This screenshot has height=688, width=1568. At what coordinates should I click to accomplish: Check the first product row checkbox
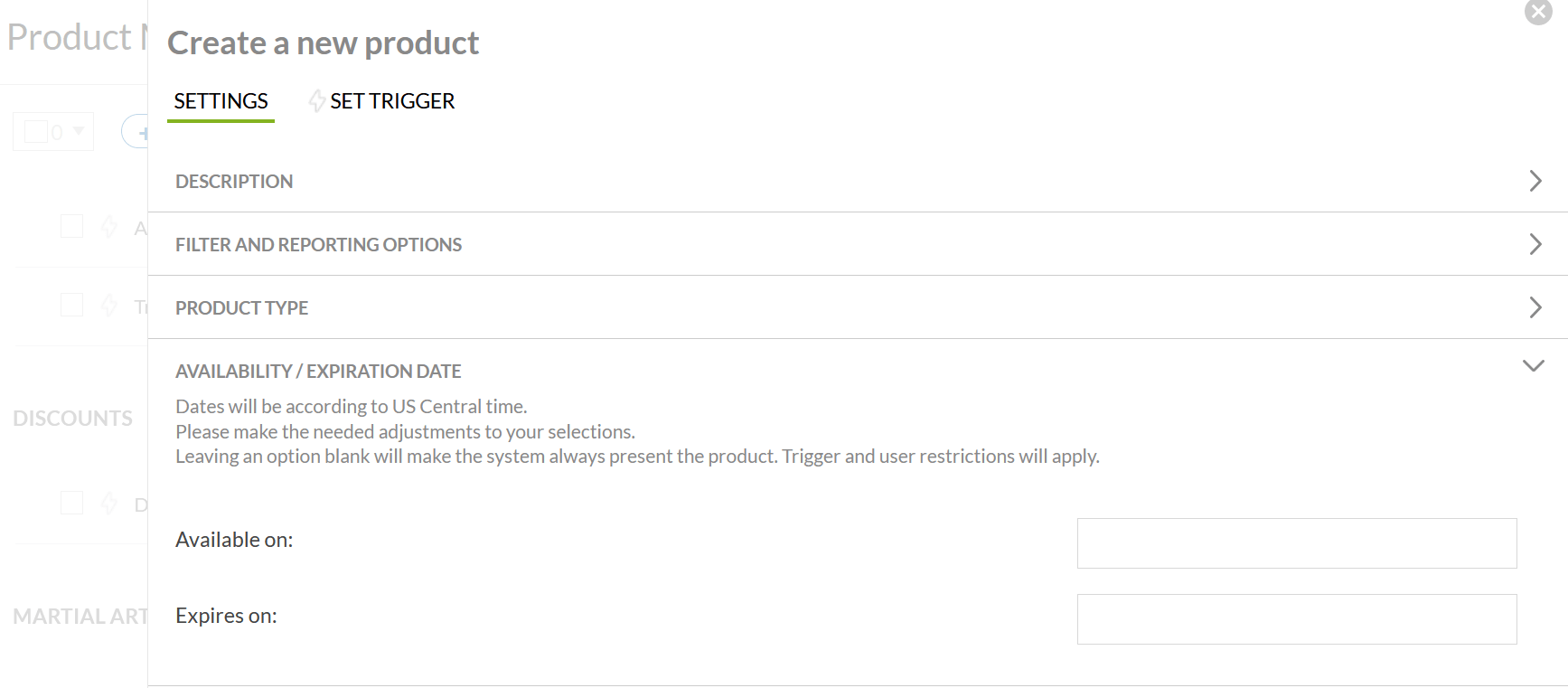tap(71, 226)
